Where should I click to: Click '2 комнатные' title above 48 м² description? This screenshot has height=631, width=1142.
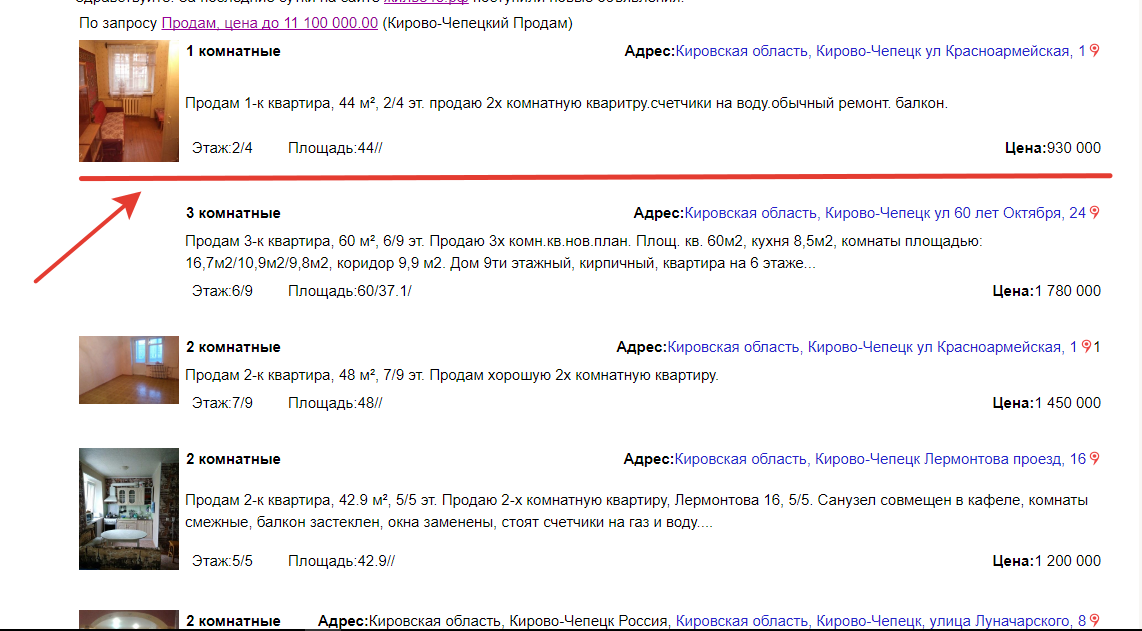[x=233, y=347]
